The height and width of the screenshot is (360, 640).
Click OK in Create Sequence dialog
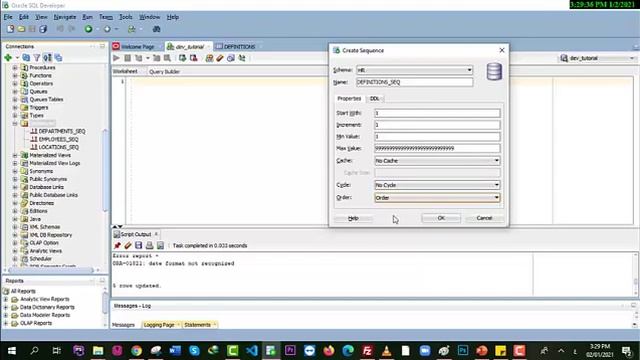(x=441, y=218)
